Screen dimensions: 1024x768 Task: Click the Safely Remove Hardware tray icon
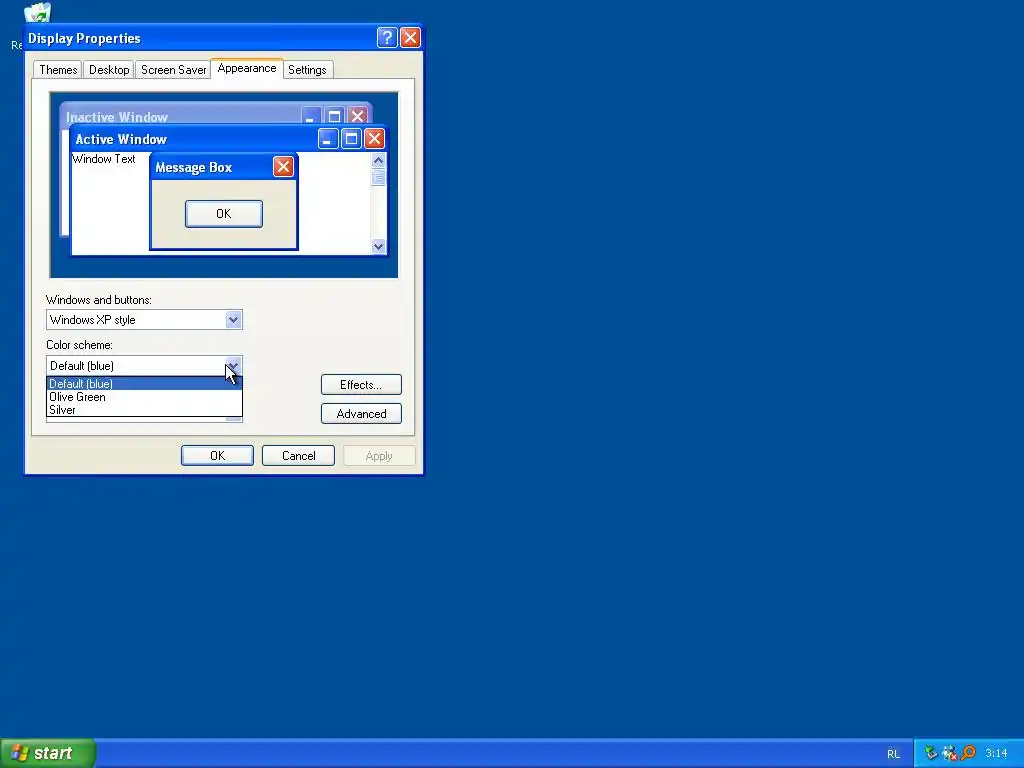tap(931, 753)
